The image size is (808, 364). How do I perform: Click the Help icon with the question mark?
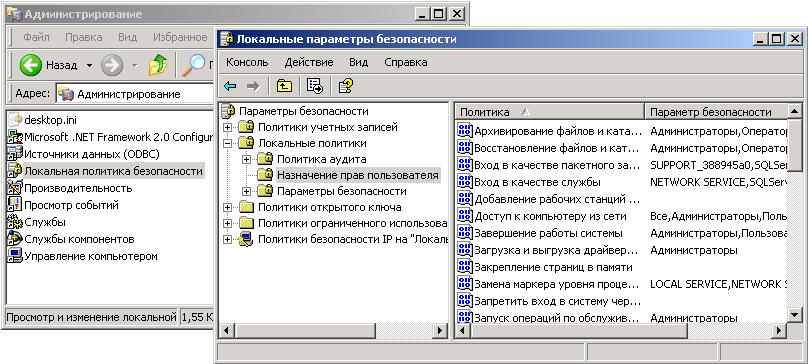[x=345, y=86]
